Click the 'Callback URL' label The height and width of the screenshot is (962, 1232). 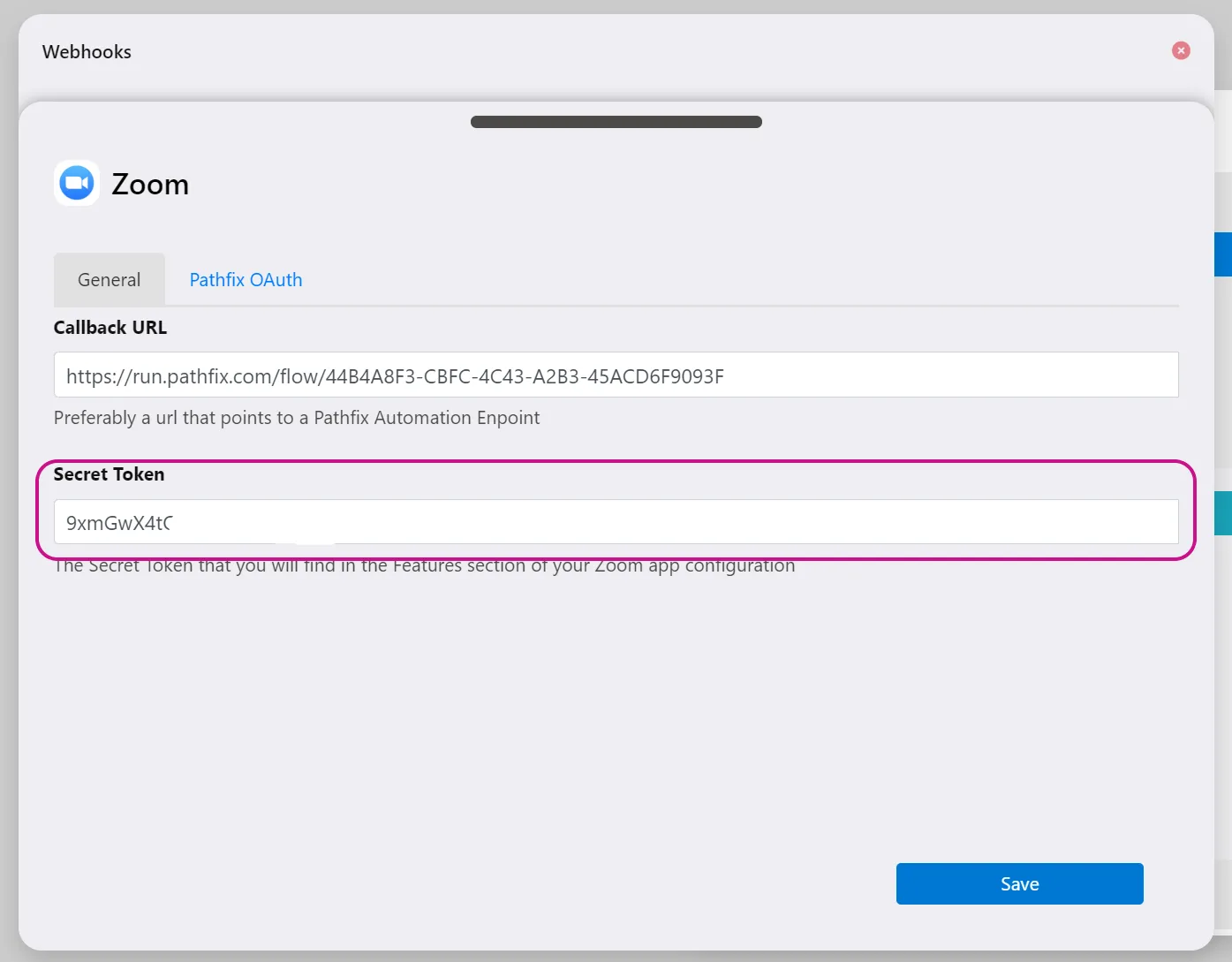tap(110, 328)
